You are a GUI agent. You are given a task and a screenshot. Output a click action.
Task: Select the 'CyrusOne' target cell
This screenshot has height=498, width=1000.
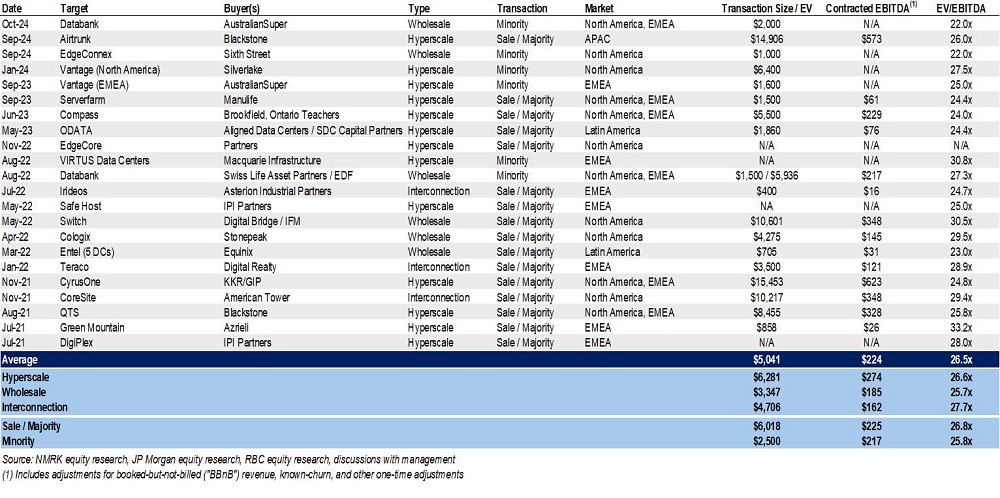(x=80, y=282)
